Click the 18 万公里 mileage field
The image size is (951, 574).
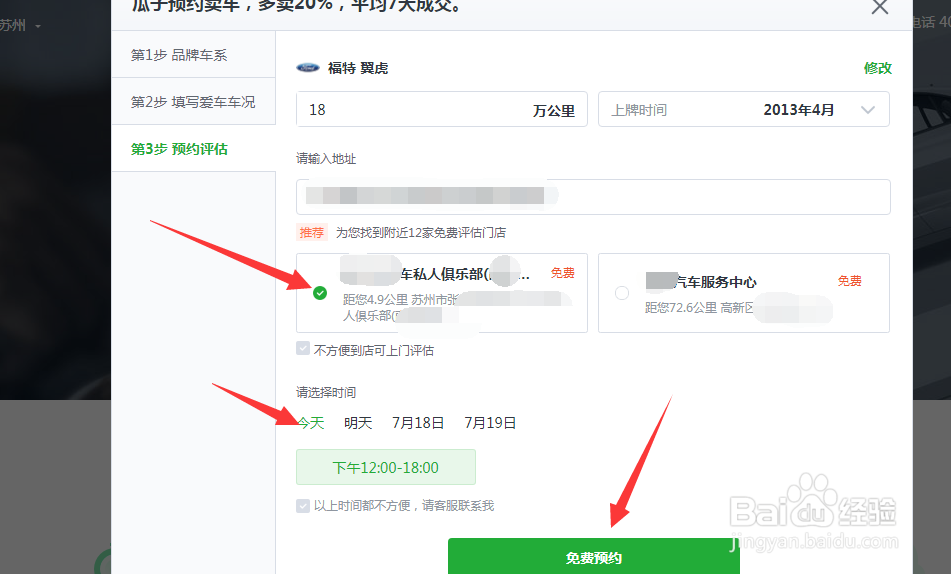[x=442, y=109]
